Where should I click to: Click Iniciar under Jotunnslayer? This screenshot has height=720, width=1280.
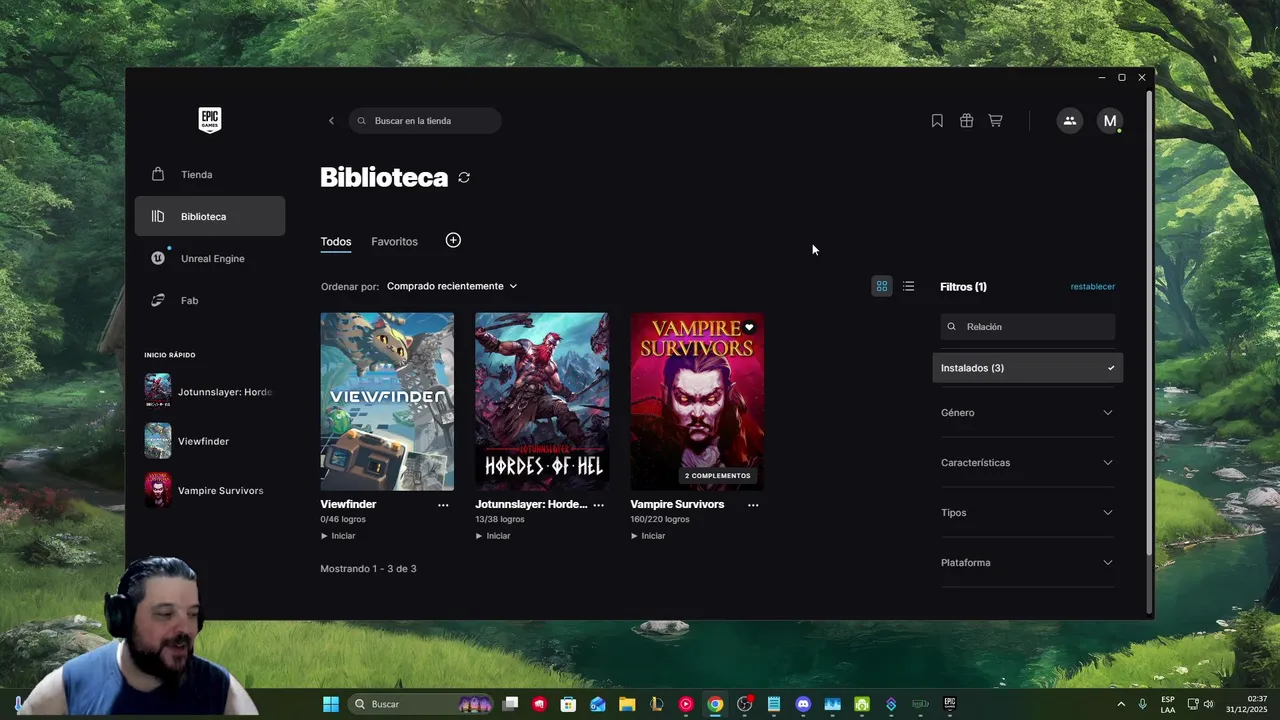click(493, 536)
